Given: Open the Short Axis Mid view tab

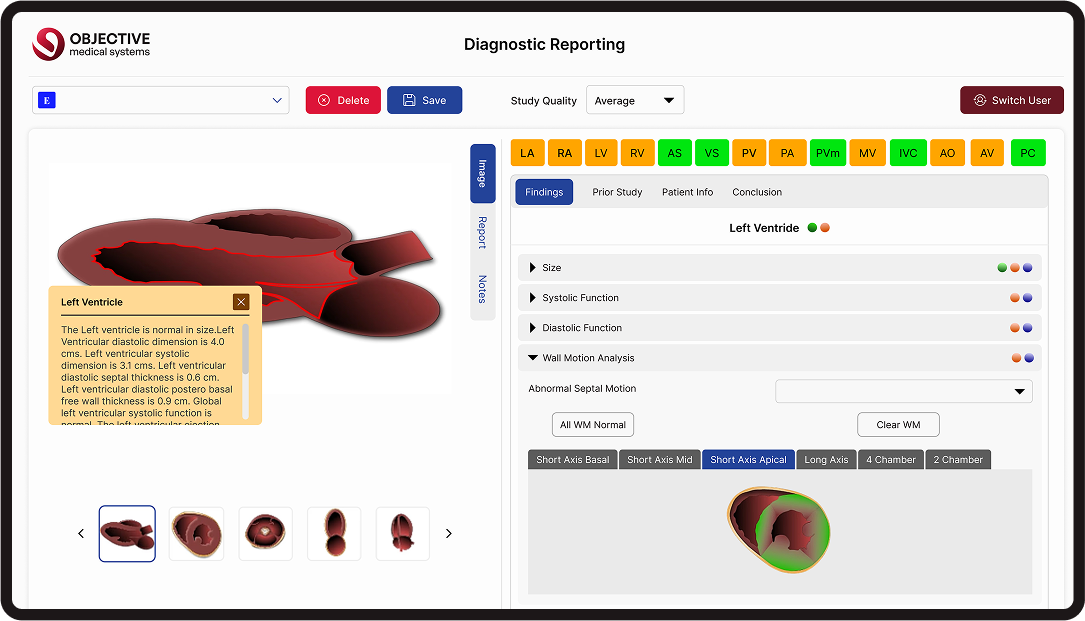Looking at the screenshot, I should (659, 460).
